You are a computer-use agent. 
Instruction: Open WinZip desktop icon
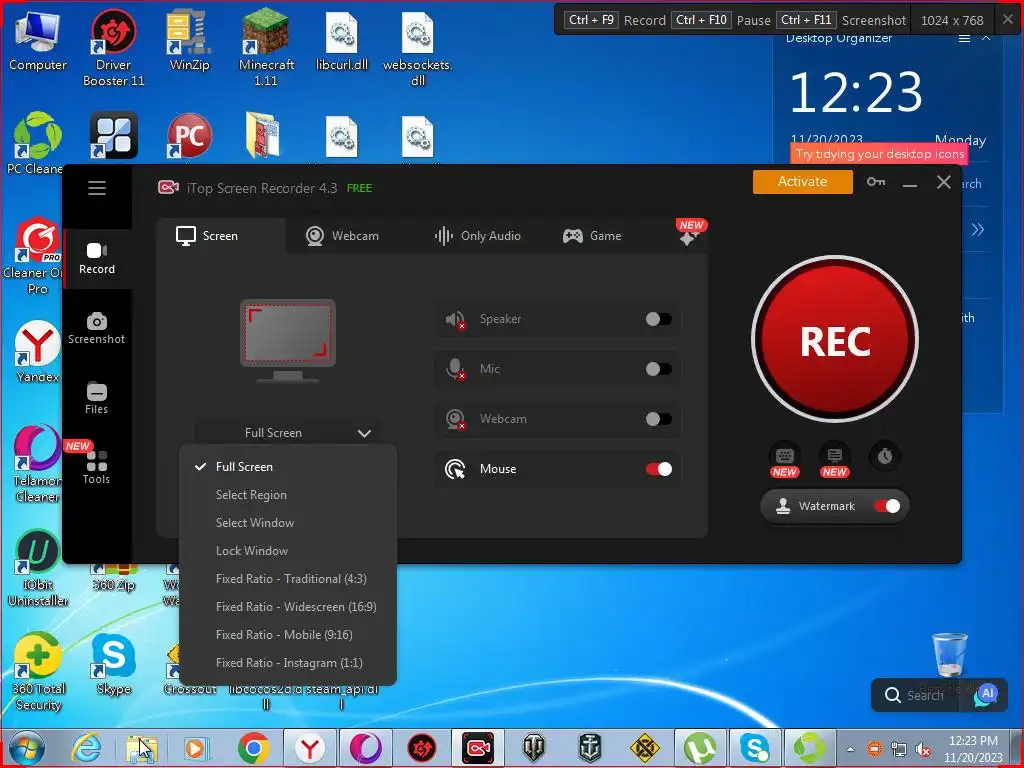tap(189, 41)
